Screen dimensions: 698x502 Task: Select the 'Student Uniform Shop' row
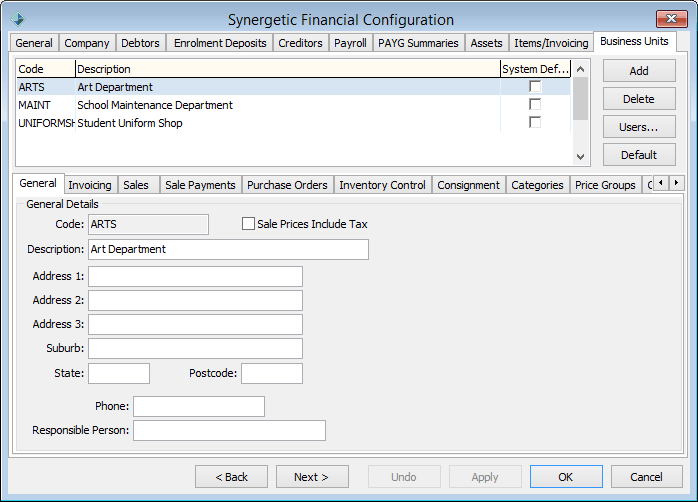click(x=294, y=123)
